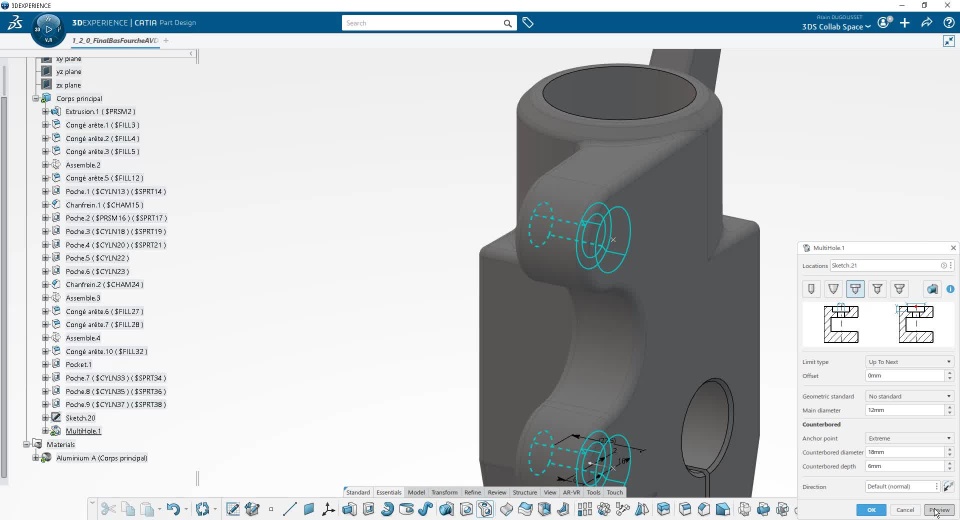Viewport: 960px width, 520px height.
Task: Expand the Sketch.20 tree node
Action: [45, 418]
